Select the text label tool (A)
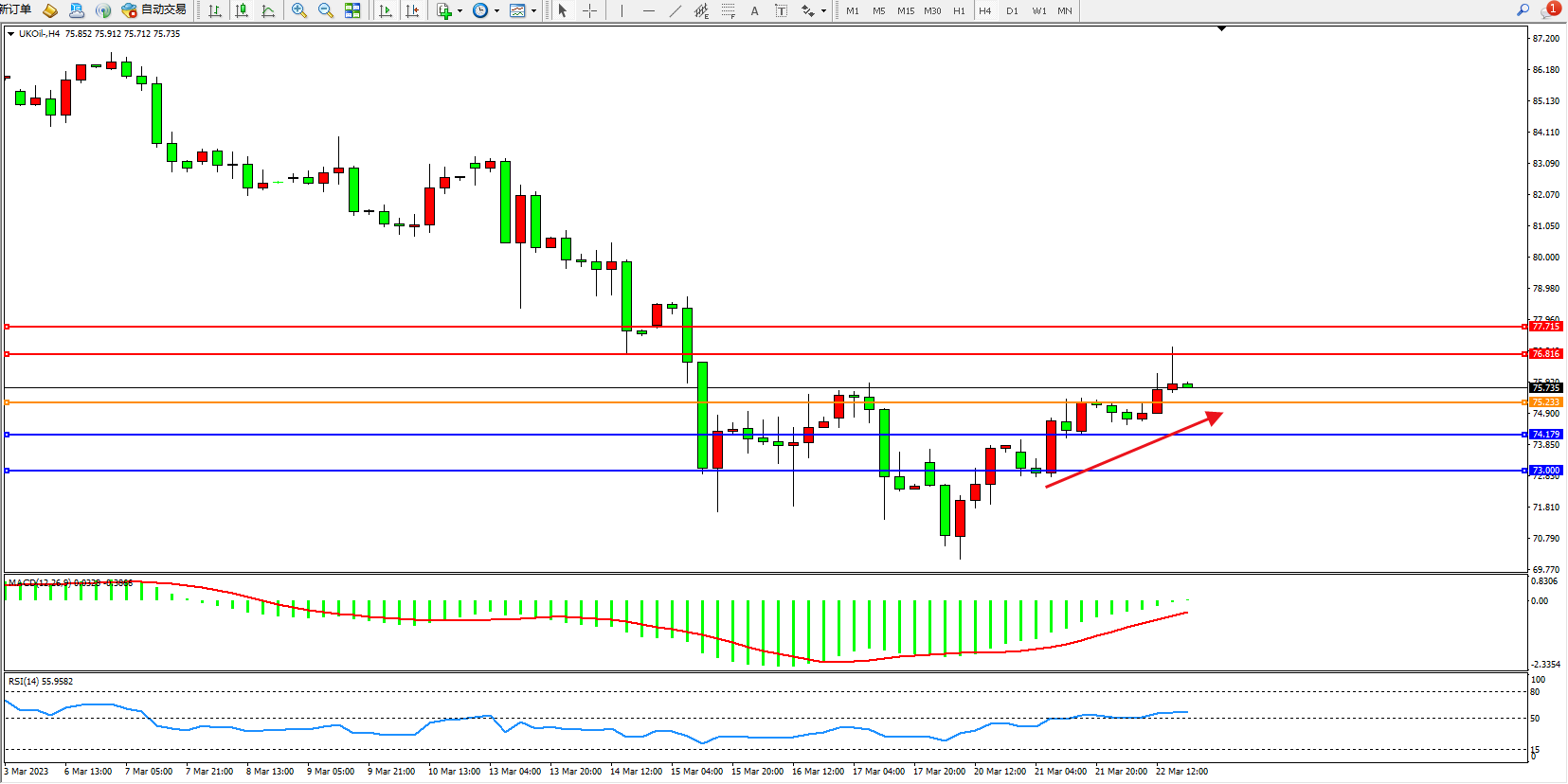Screen dimensions: 1568x784 click(x=754, y=10)
